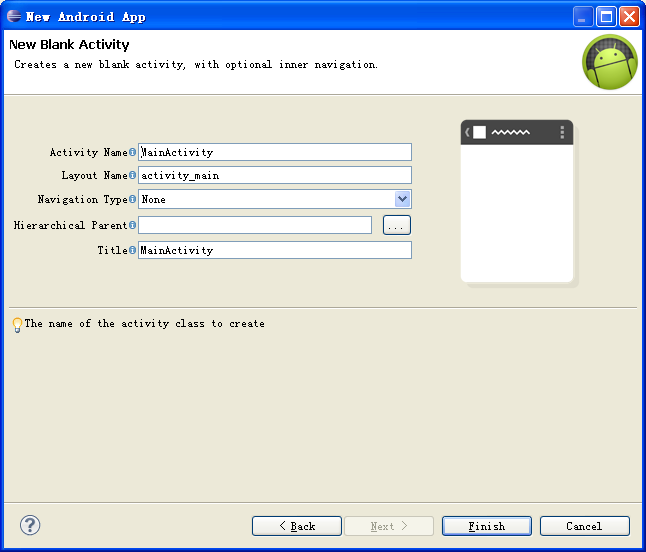Open the help question mark icon

click(x=30, y=525)
